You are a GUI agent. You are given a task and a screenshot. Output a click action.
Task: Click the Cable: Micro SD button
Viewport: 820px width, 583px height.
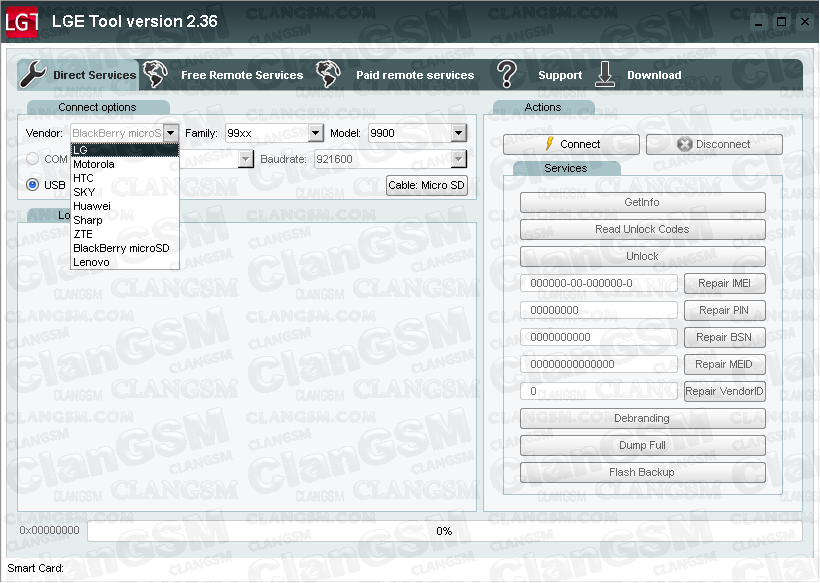[x=426, y=185]
